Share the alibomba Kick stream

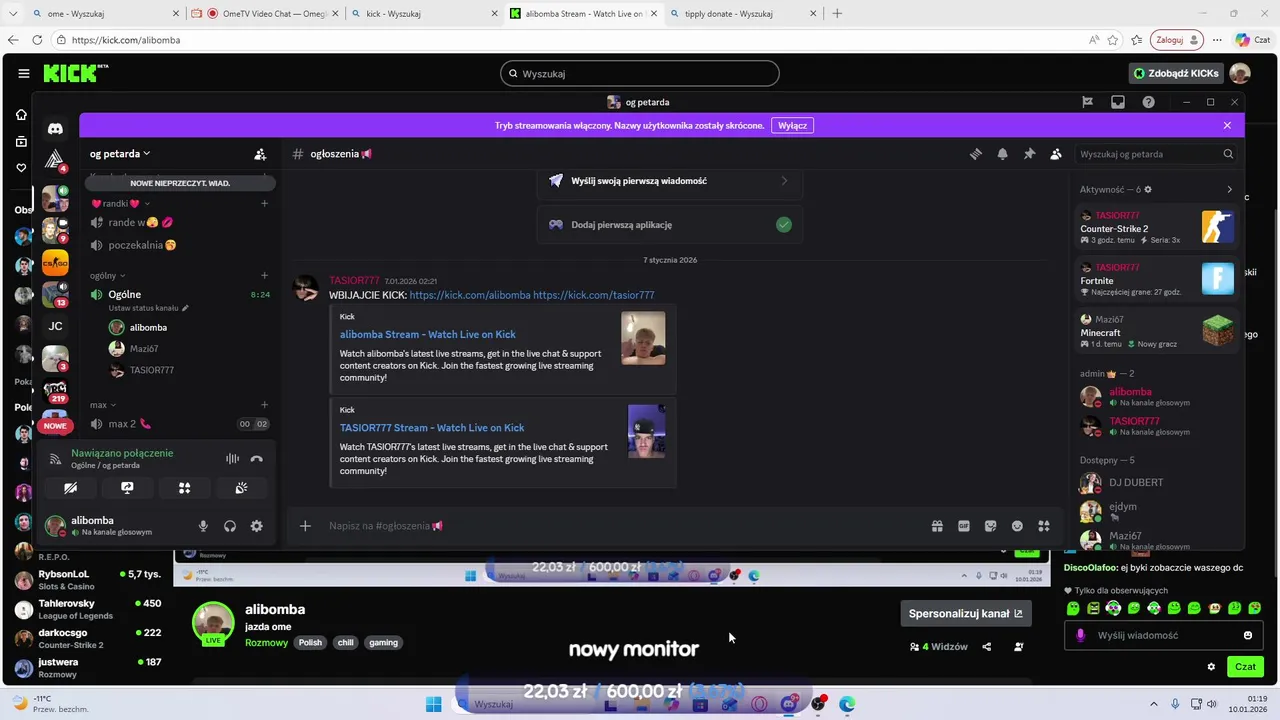point(987,647)
